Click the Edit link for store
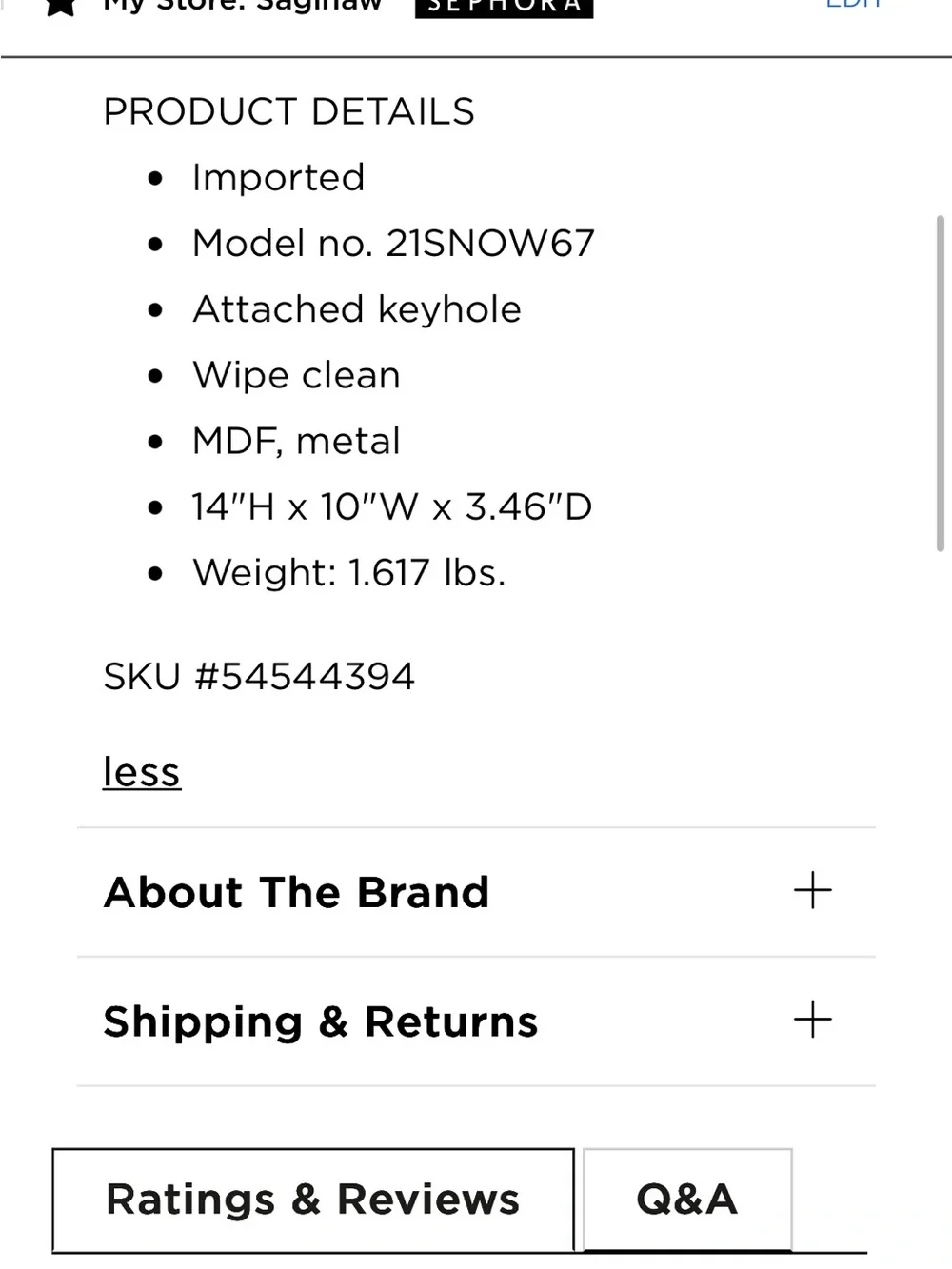This screenshot has height=1269, width=952. click(x=854, y=5)
